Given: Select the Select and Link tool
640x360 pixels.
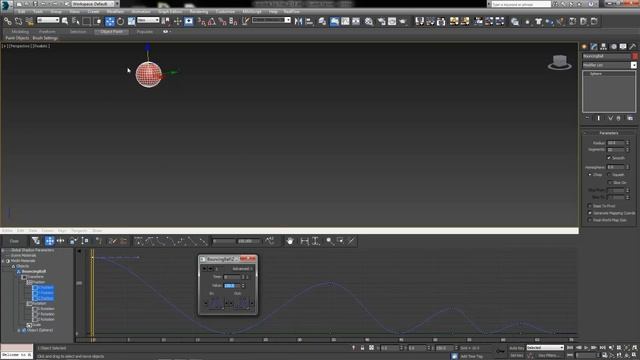Looking at the screenshot, I should 7,21.
